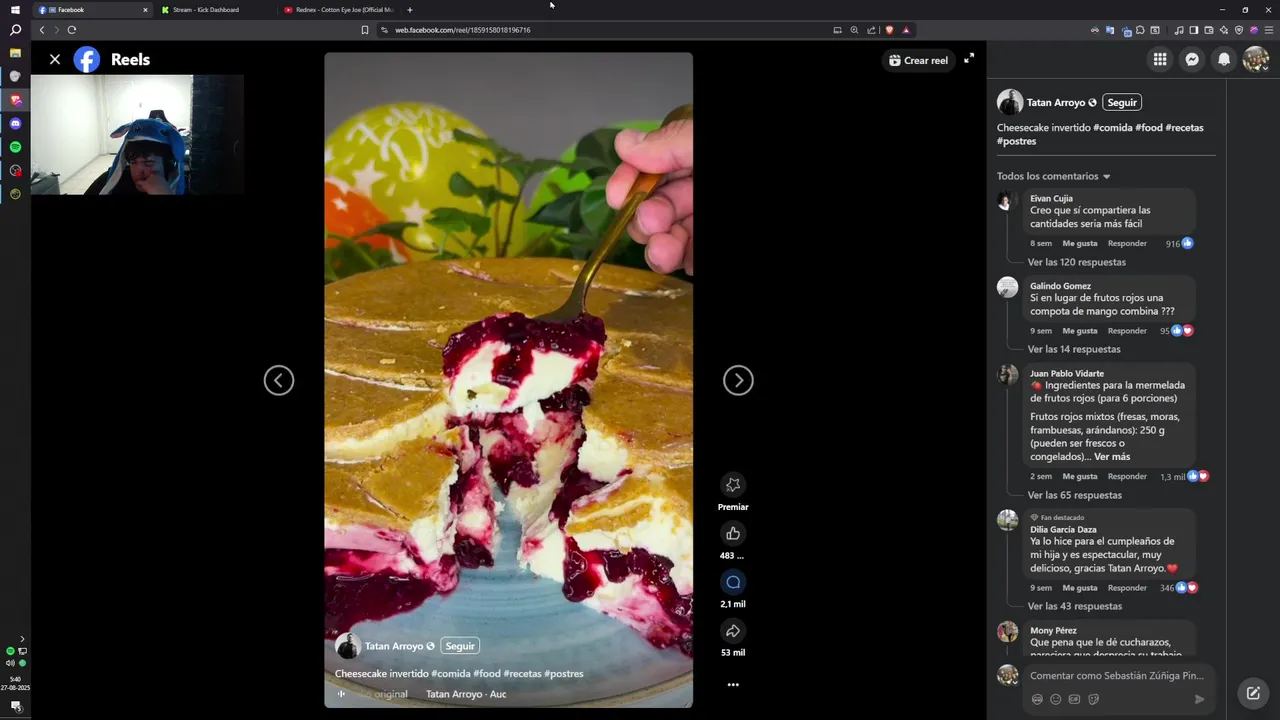Click the Premiar star icon
The height and width of the screenshot is (720, 1280).
pyautogui.click(x=733, y=485)
